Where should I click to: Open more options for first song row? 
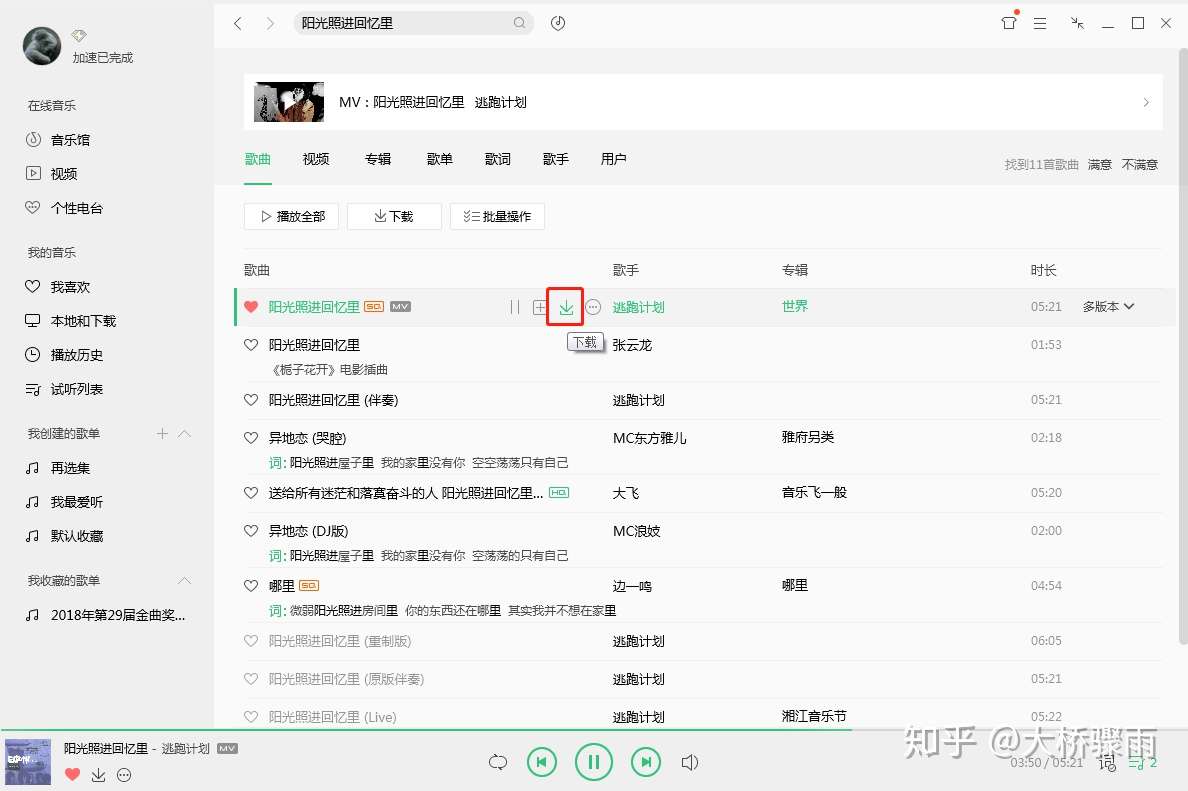(593, 307)
